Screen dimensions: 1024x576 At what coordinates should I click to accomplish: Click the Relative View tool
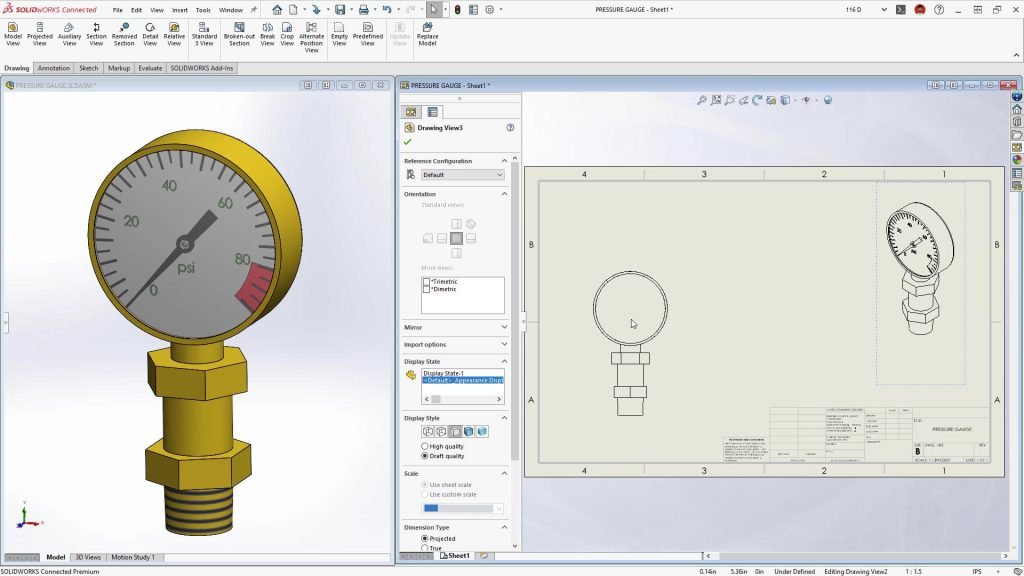(174, 34)
